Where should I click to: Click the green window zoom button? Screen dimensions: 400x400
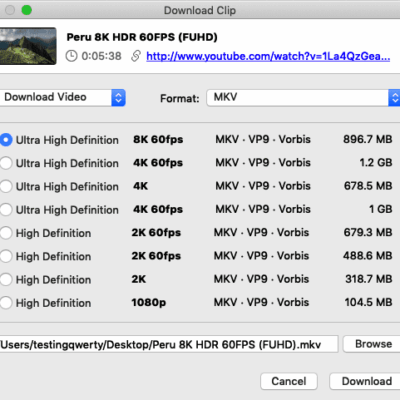coord(27,10)
